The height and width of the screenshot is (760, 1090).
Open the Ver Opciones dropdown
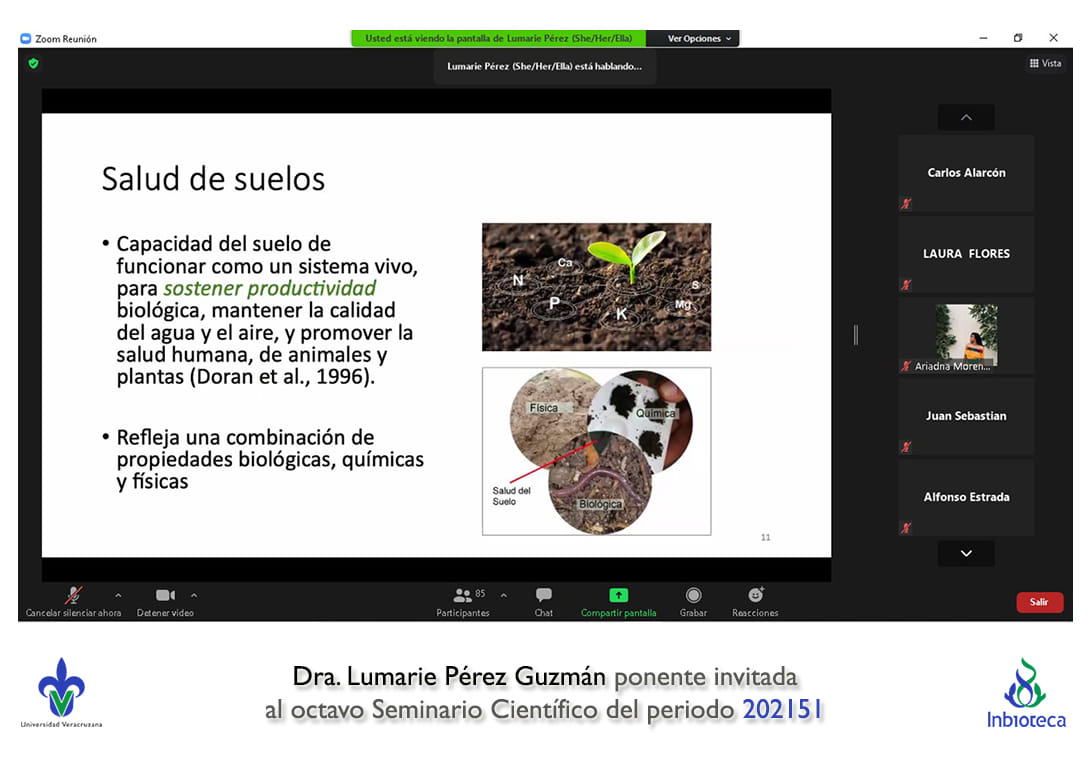(x=699, y=39)
